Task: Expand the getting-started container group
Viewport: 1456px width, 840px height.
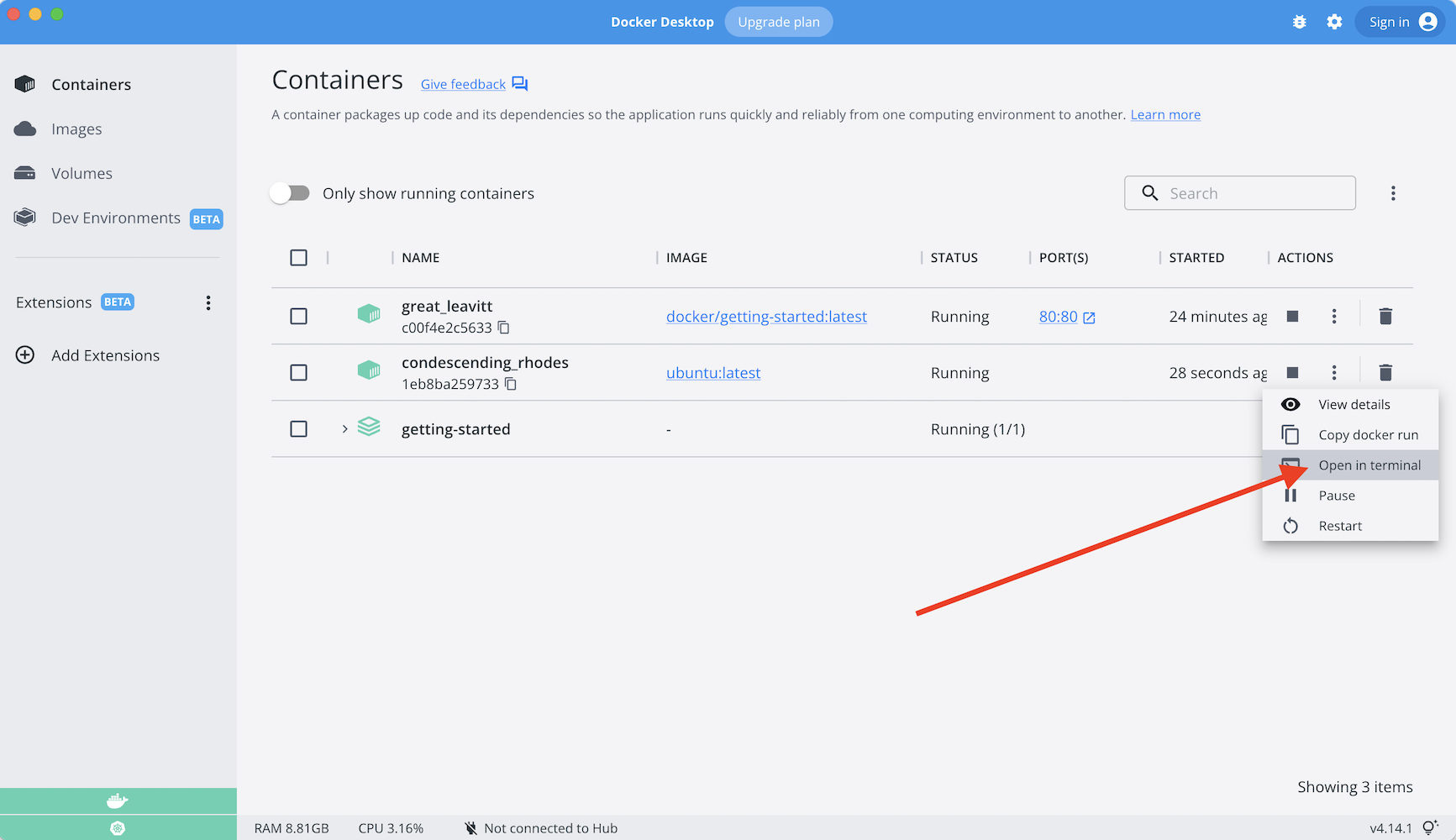Action: [344, 428]
